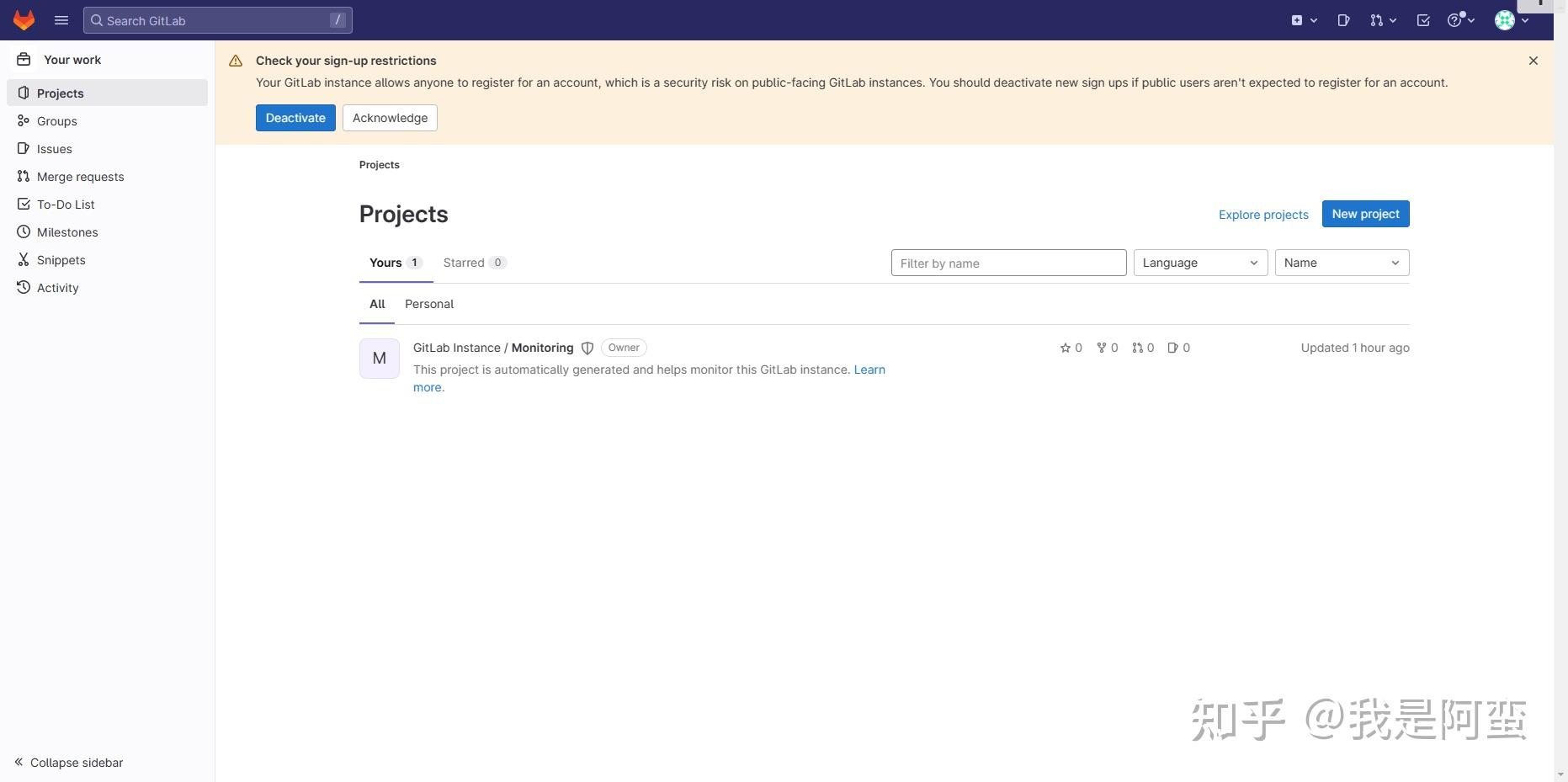Screen dimensions: 1568x782
Task: Open Explore projects link
Action: coord(1263,215)
